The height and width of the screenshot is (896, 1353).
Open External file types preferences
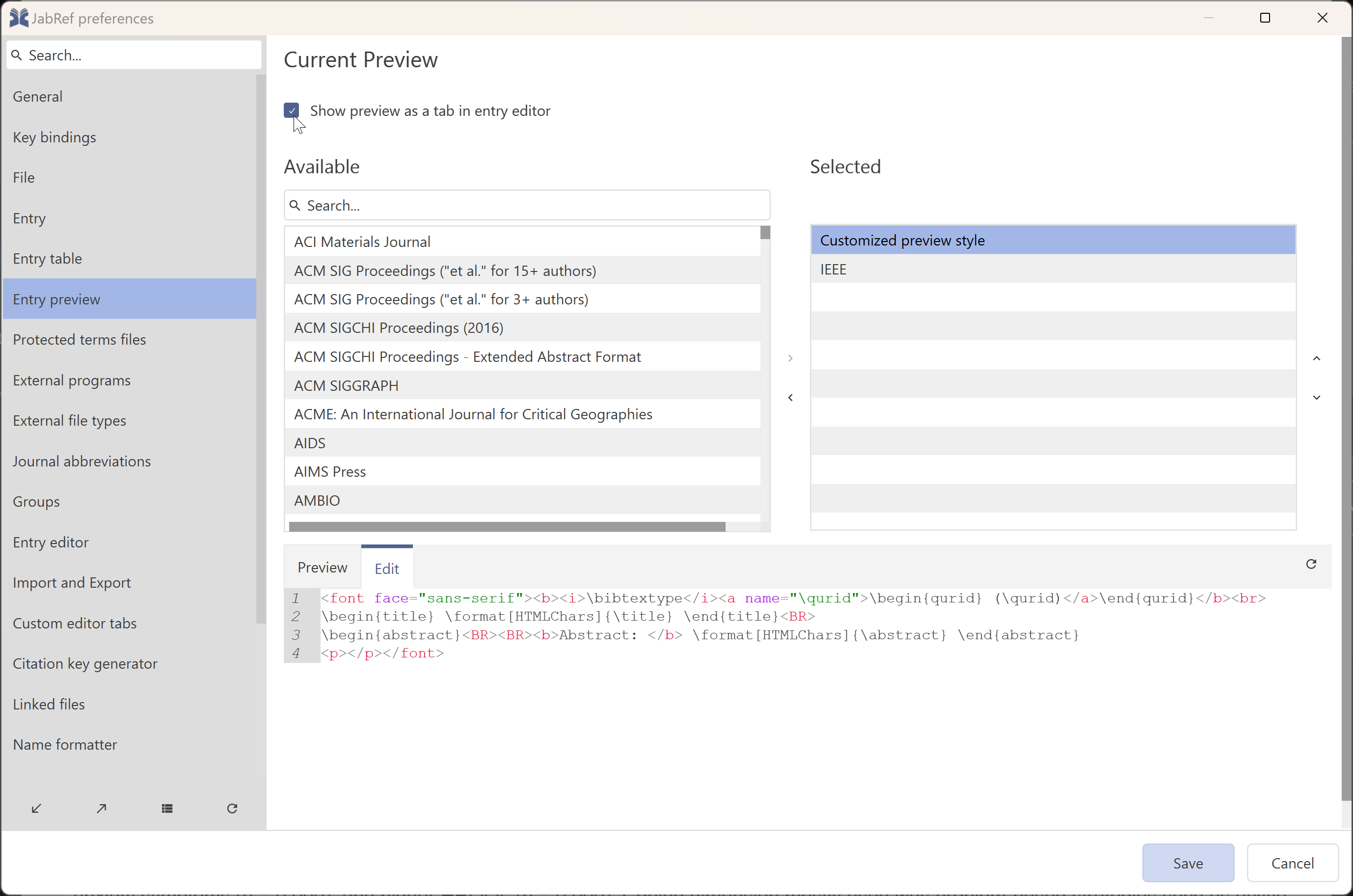point(130,421)
